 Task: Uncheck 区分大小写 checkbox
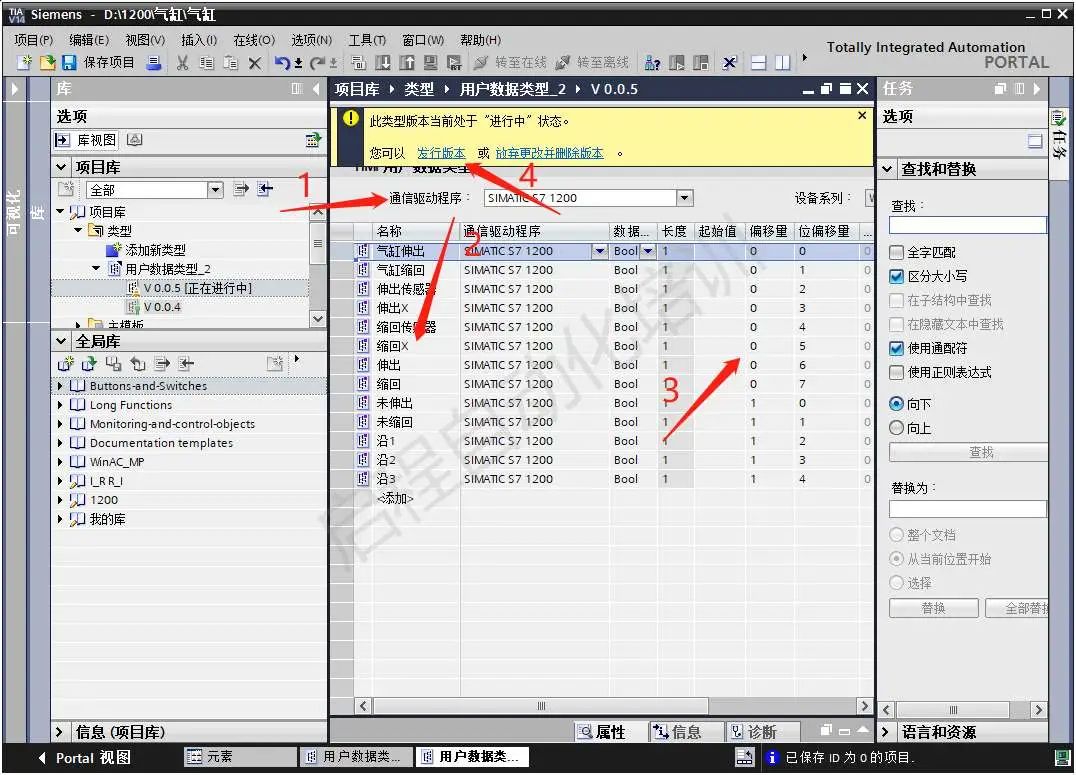(x=896, y=277)
